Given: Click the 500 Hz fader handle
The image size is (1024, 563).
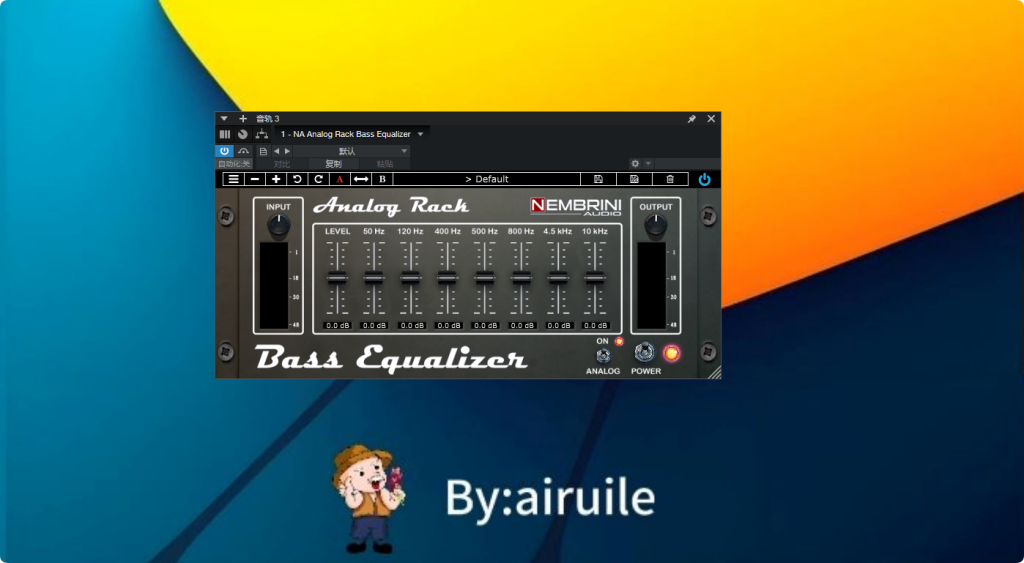Looking at the screenshot, I should (x=485, y=278).
